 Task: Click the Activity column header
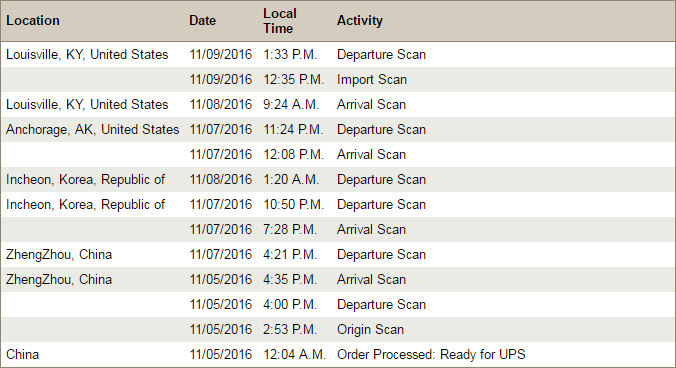[x=360, y=21]
